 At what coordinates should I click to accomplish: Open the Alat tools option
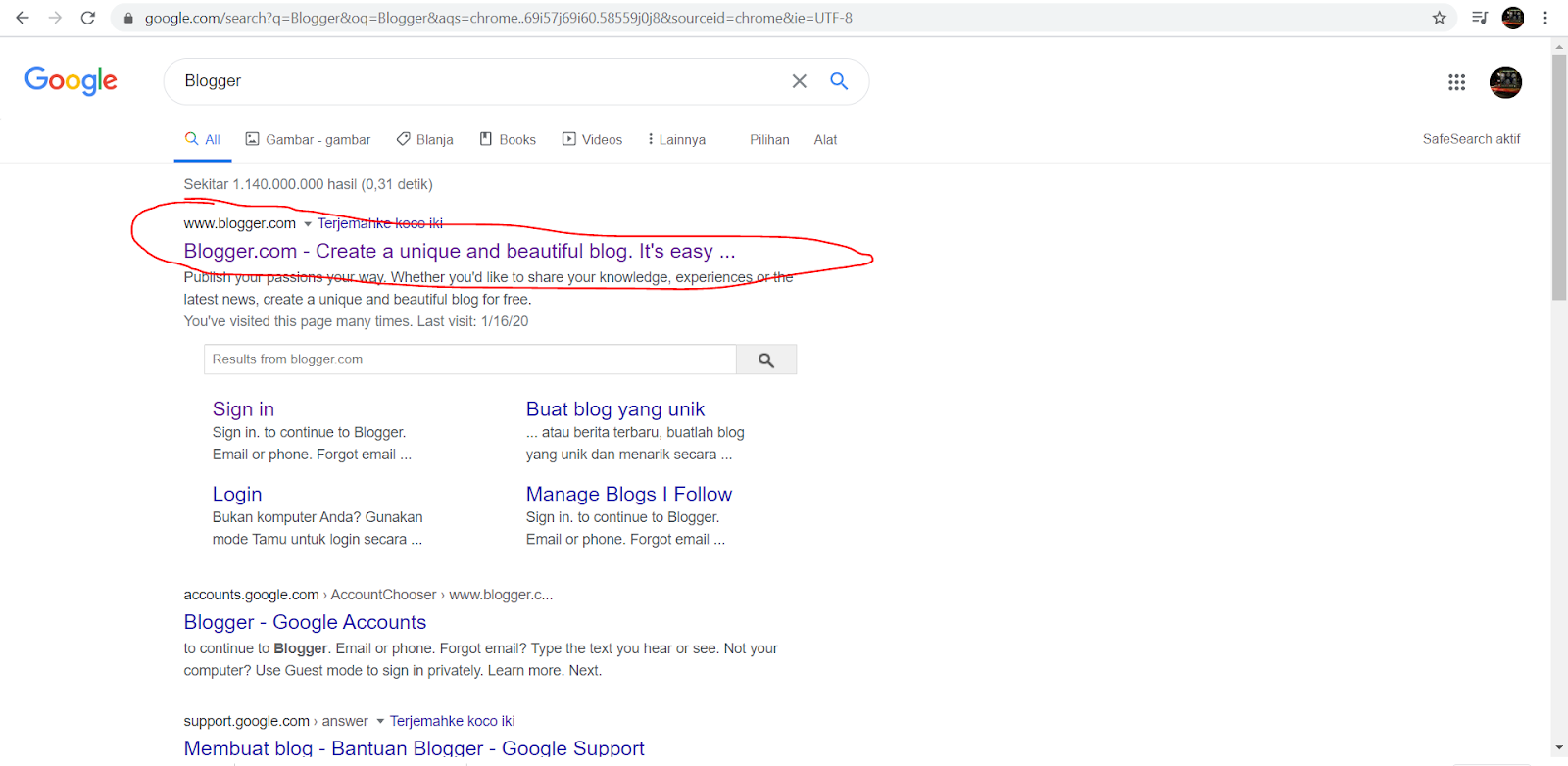click(x=825, y=139)
